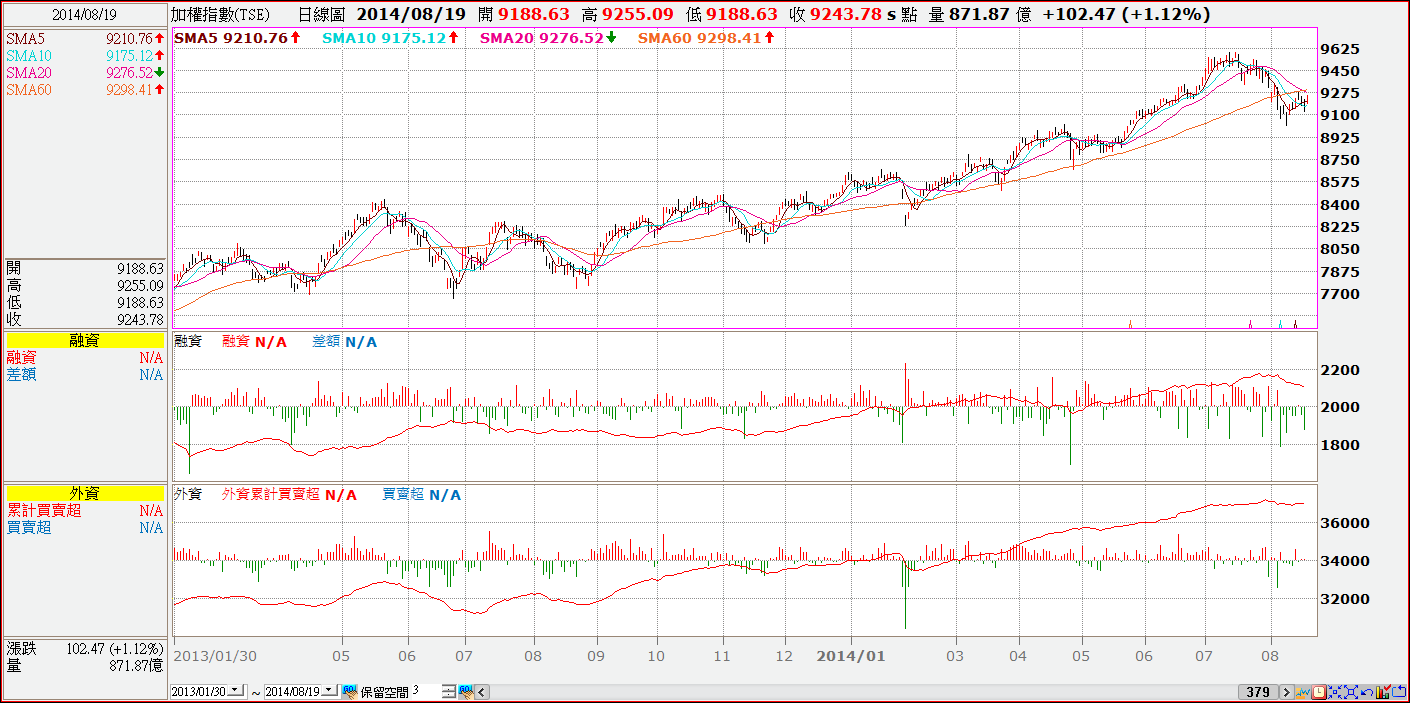Click the 量 871.87億 row at bottom left

click(85, 665)
